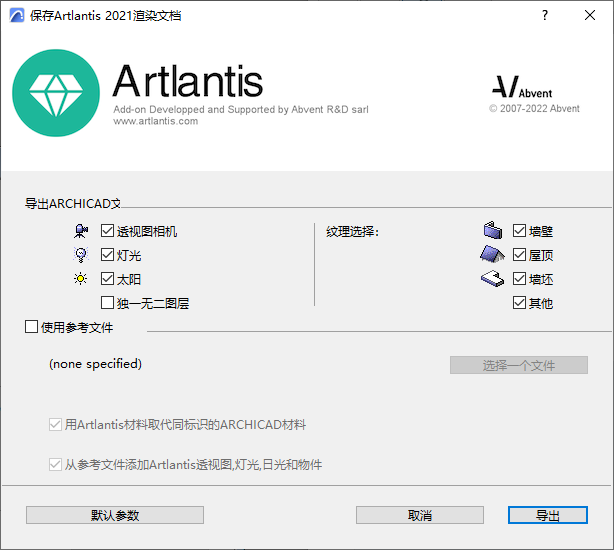This screenshot has height=550, width=614.
Task: Click the perspective camera icon
Action: click(81, 231)
